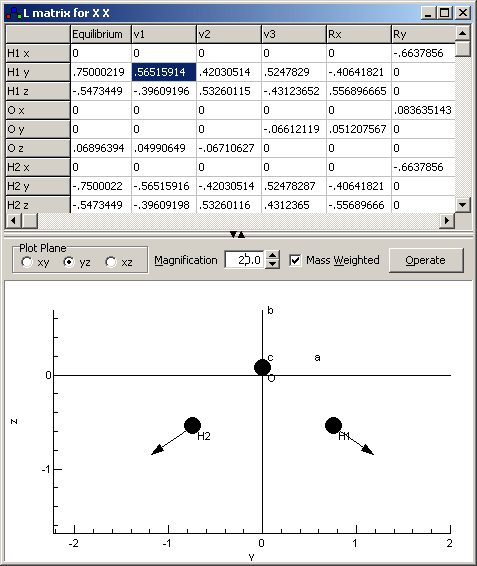
Task: Click the H1 atom dot in the plot
Action: coord(333,426)
